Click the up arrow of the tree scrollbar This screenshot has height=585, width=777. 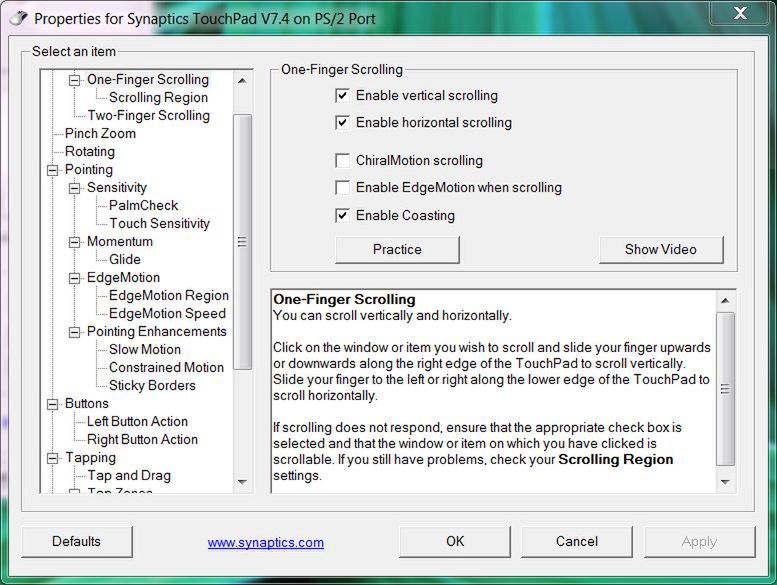coord(242,80)
